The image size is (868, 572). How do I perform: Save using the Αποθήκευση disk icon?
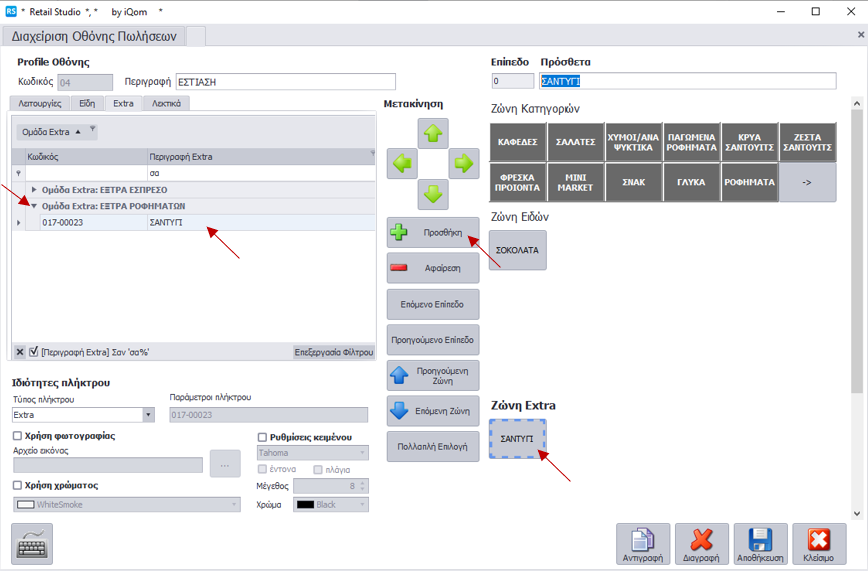coord(761,543)
